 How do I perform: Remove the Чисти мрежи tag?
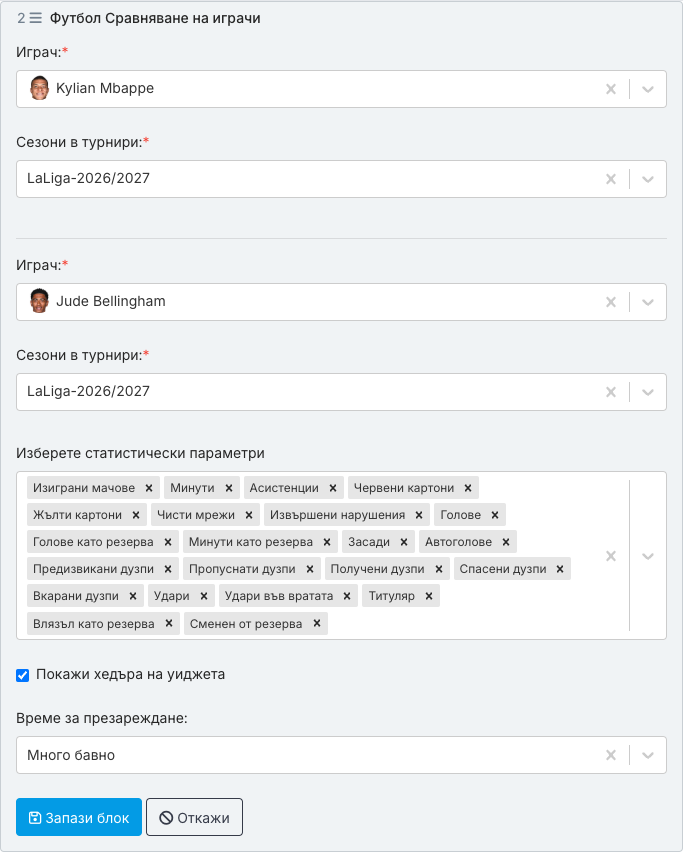249,515
